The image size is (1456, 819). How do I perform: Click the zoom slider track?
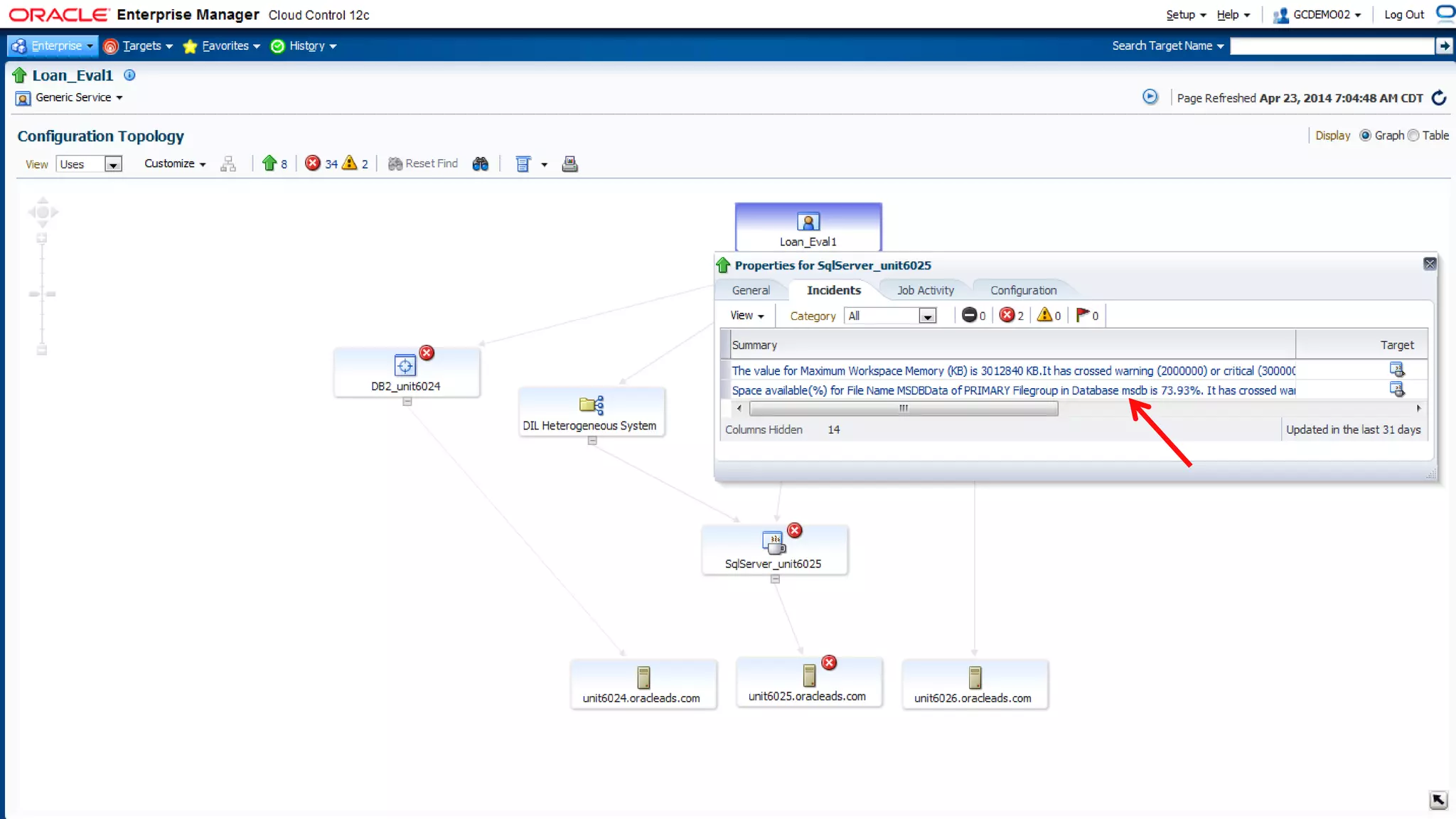[x=42, y=294]
